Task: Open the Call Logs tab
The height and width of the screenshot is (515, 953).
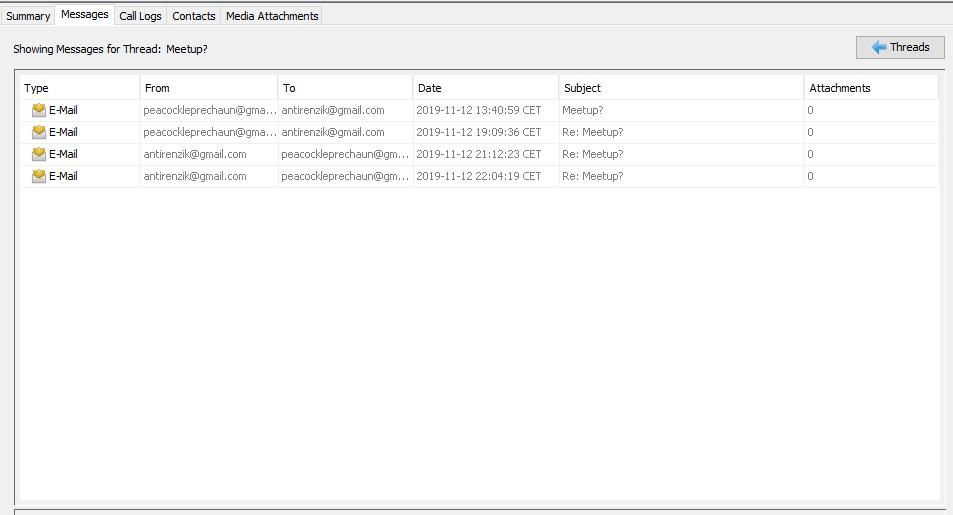Action: 140,16
